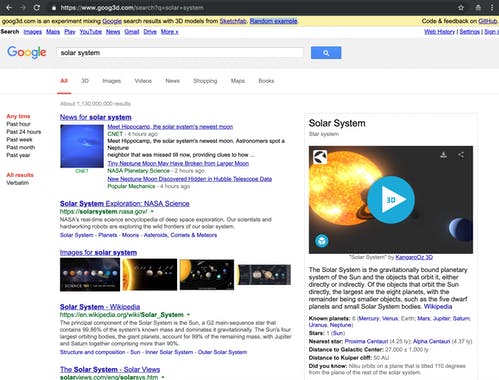Image resolution: width=499 pixels, height=380 pixels.
Task: Open The Solar System - Solar Views result
Action: (110, 369)
